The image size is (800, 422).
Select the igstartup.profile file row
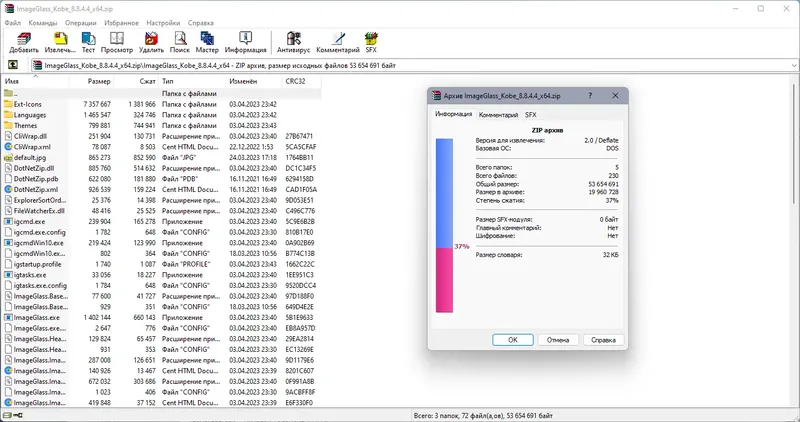161,264
